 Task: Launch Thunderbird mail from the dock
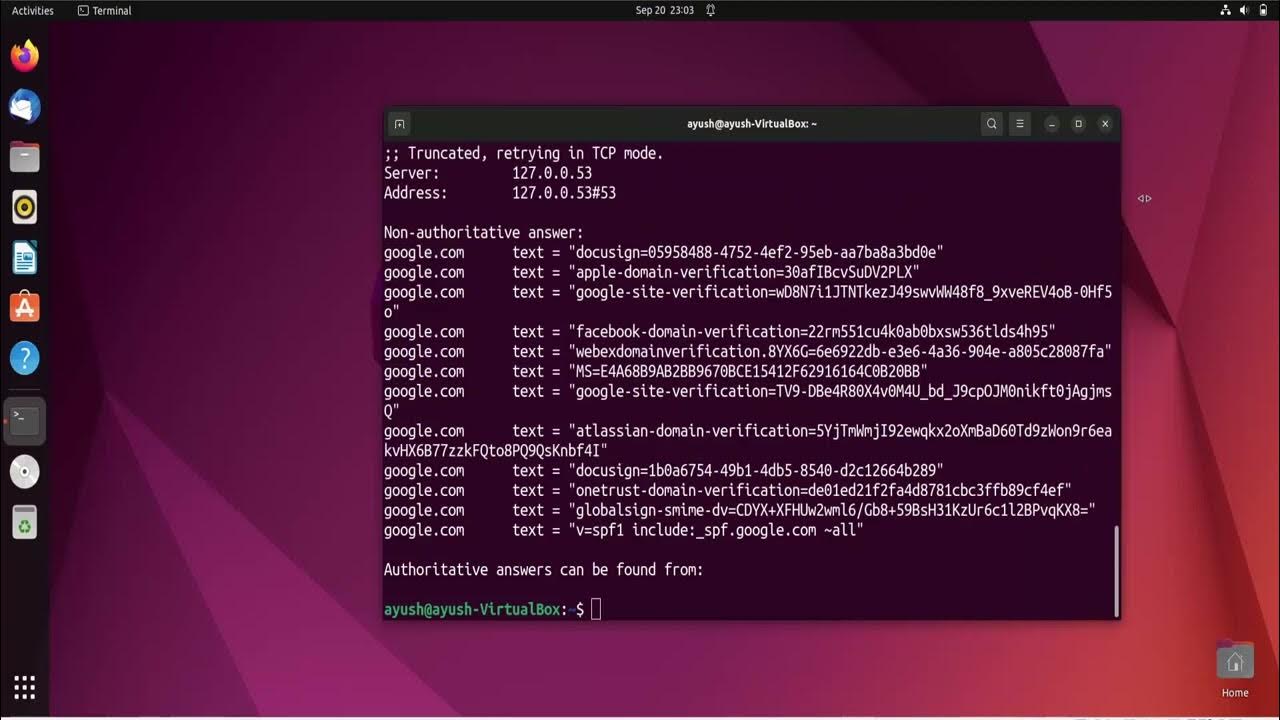coord(25,105)
